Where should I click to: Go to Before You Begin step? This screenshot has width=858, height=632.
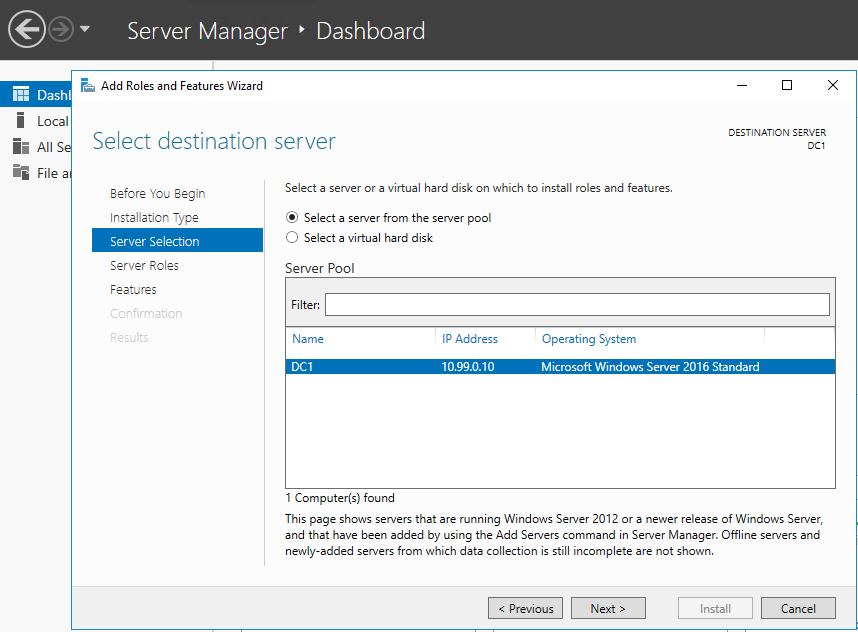(157, 194)
